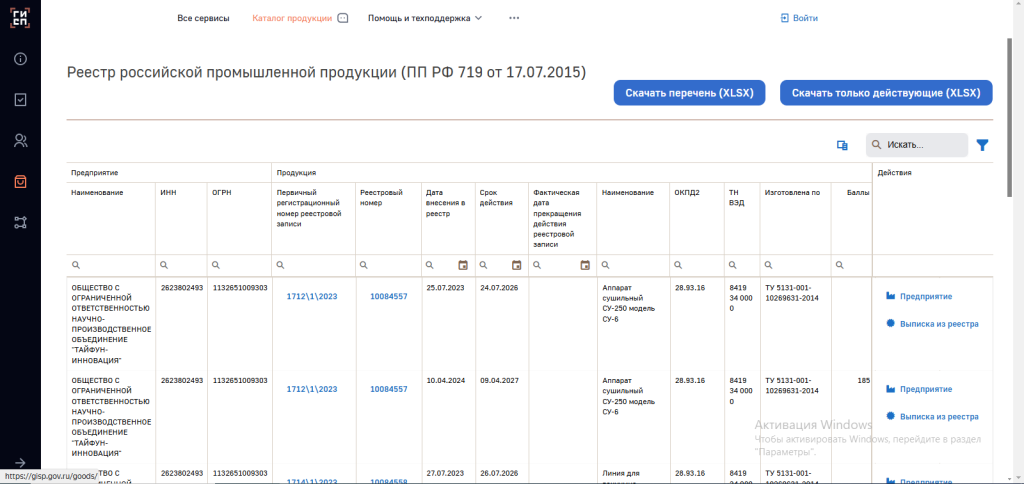Open registry number 10084557 dated 10.04.2024
This screenshot has height=484, width=1024.
point(389,389)
